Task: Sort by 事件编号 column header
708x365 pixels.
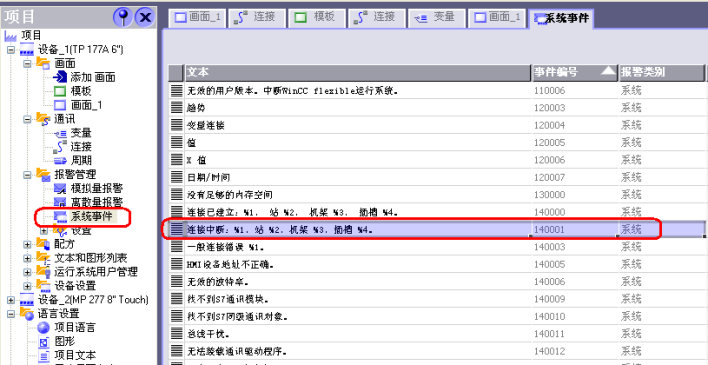Action: [575, 73]
